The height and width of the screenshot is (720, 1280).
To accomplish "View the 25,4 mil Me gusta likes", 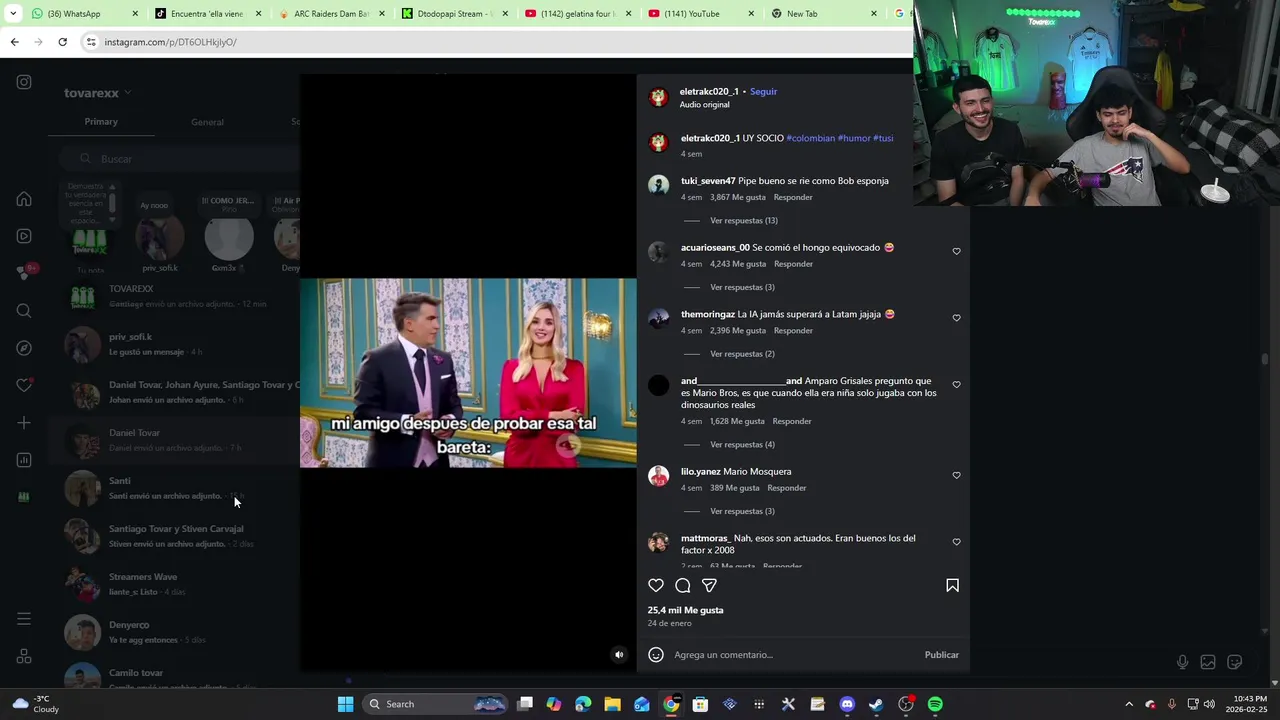I will coord(685,610).
